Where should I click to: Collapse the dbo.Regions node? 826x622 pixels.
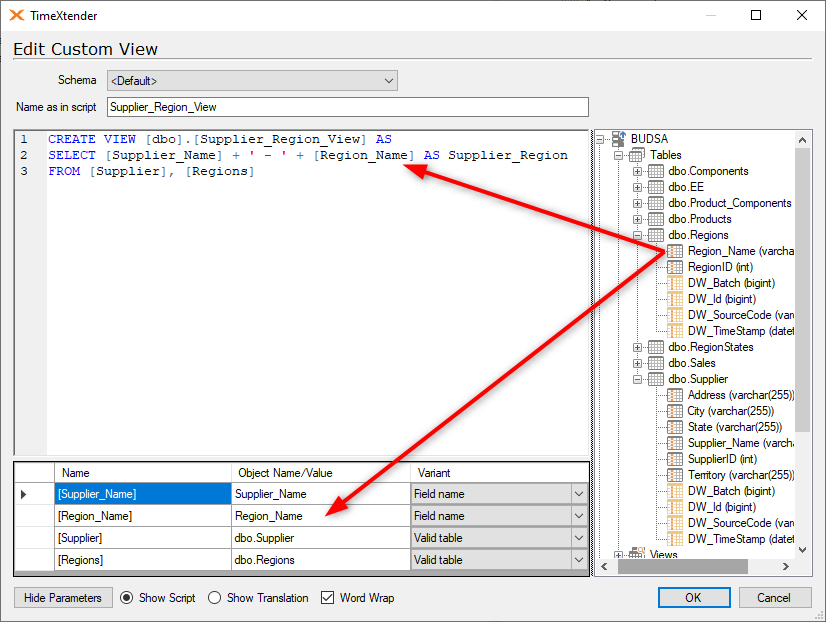point(637,235)
